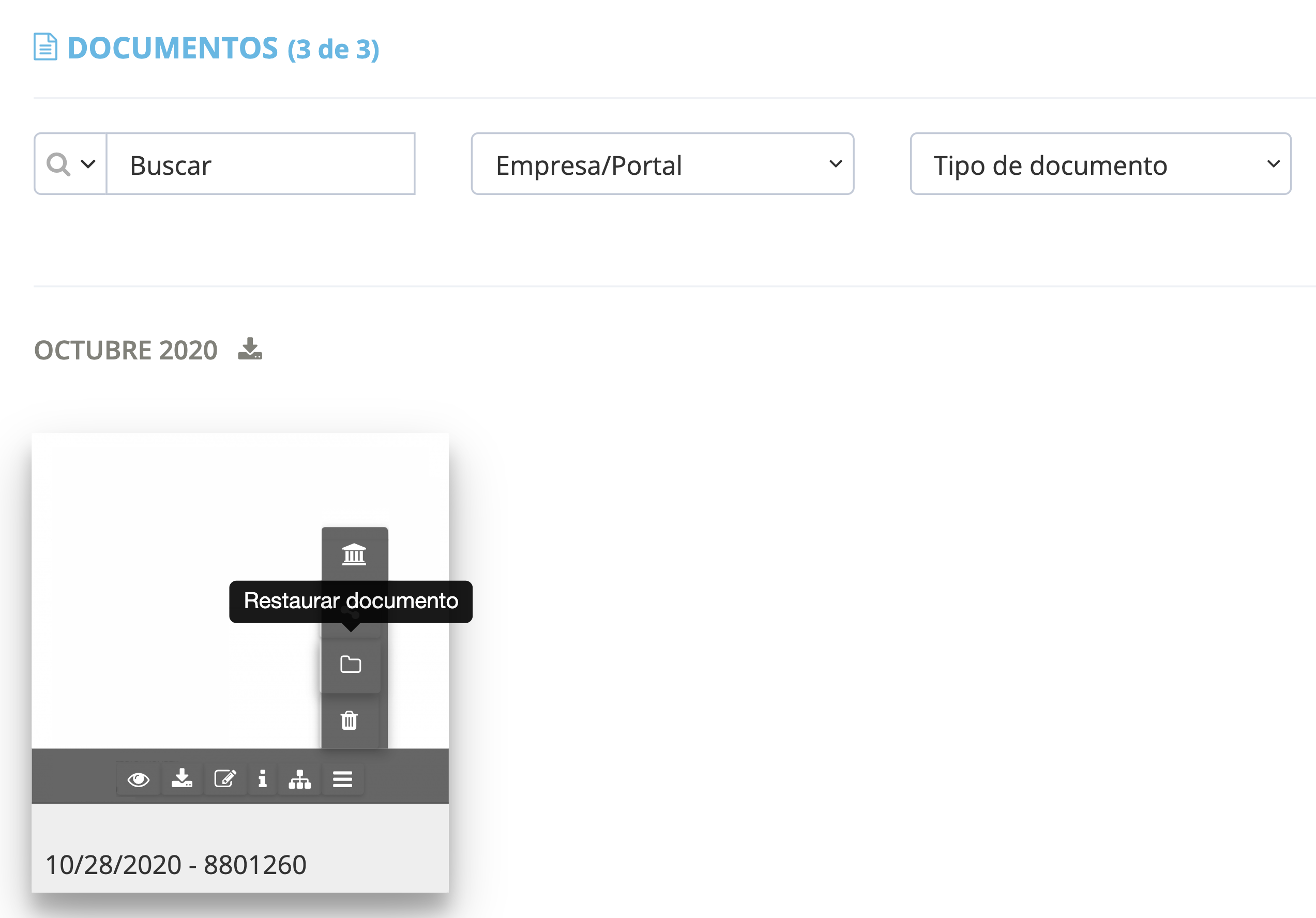Click the trash delete icon
1316x918 pixels.
click(349, 720)
